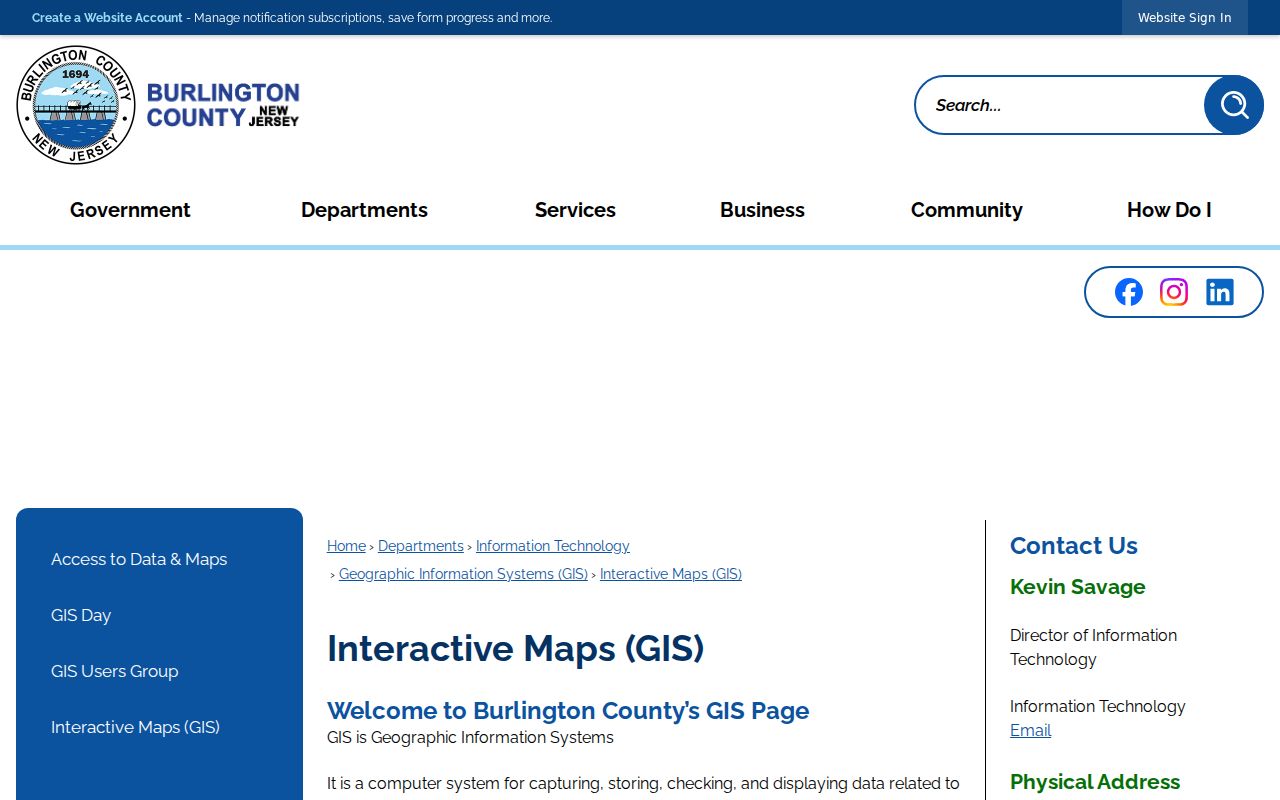1280x800 pixels.
Task: Click Interactive Maps (GIS) breadcrumb link
Action: 671,574
